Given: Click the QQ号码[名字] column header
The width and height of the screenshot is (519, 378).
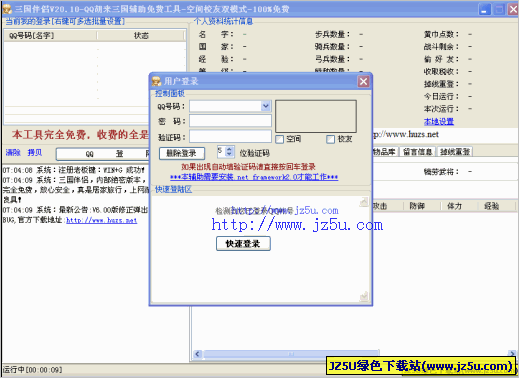Looking at the screenshot, I should click(x=50, y=35).
